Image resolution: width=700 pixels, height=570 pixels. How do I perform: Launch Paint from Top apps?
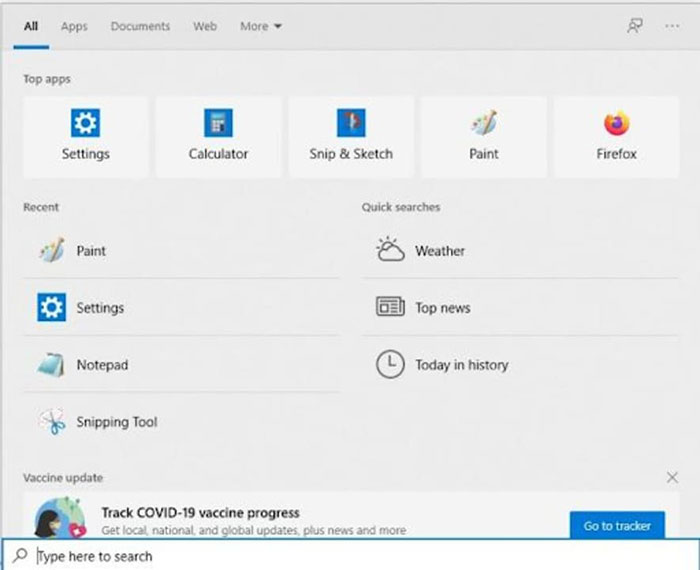(x=484, y=137)
